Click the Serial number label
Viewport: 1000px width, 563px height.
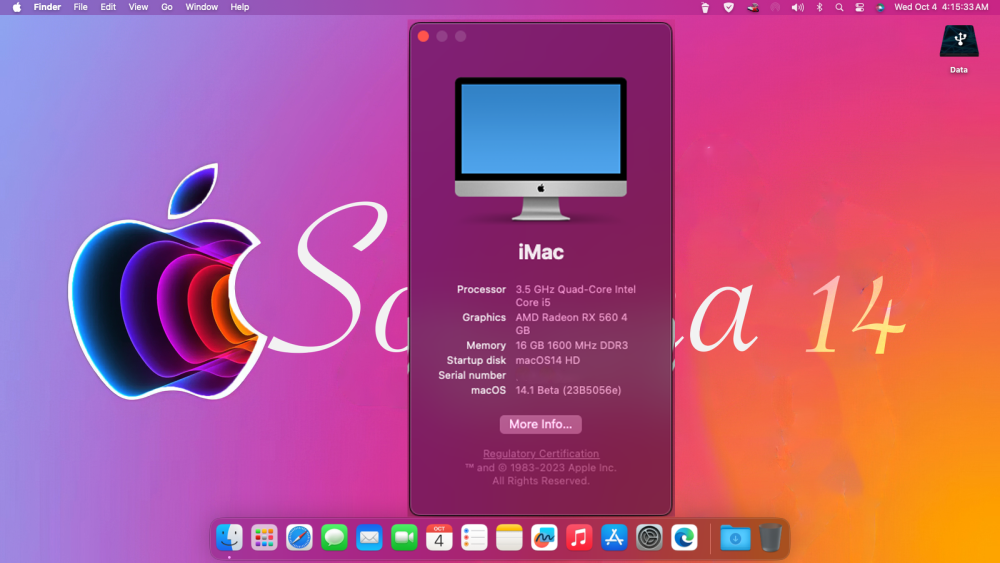point(472,375)
